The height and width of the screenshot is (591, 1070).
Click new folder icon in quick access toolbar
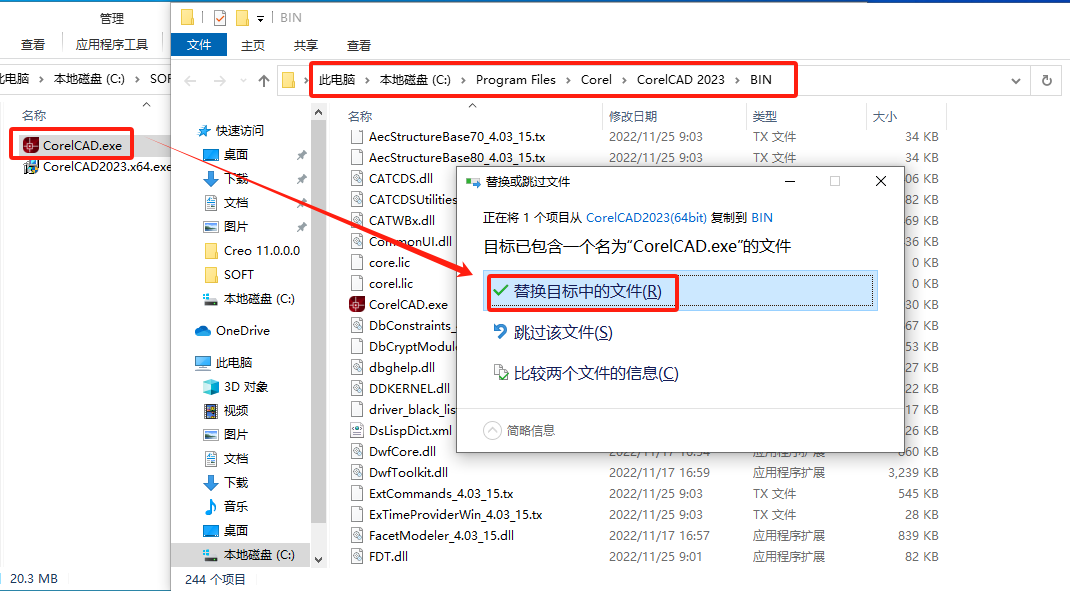[x=242, y=18]
